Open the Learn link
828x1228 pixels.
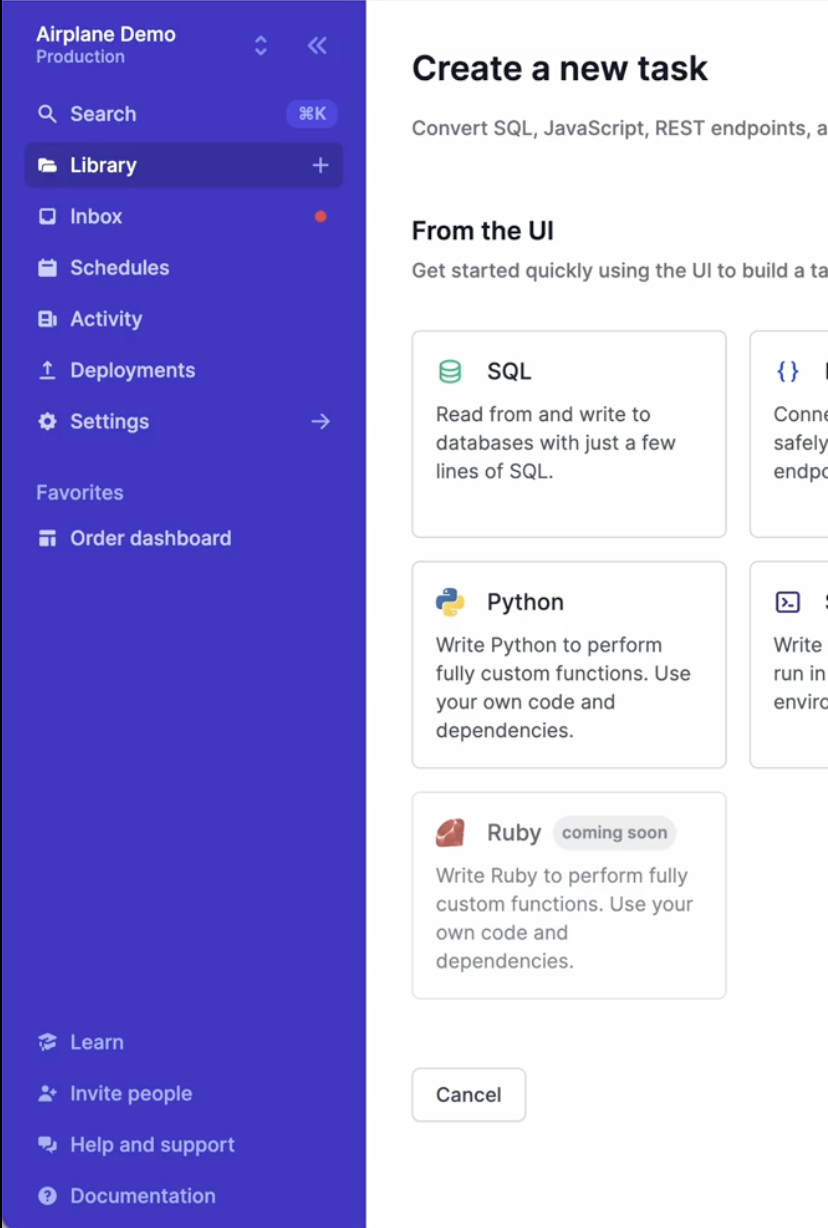click(96, 1042)
